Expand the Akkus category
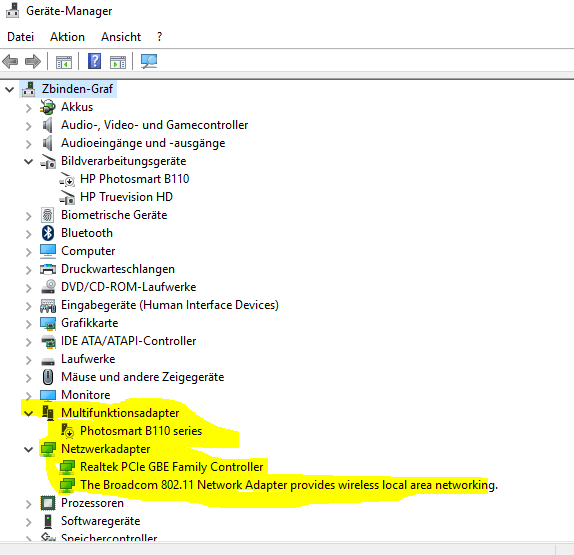Screen dimensions: 574x555 [29, 108]
